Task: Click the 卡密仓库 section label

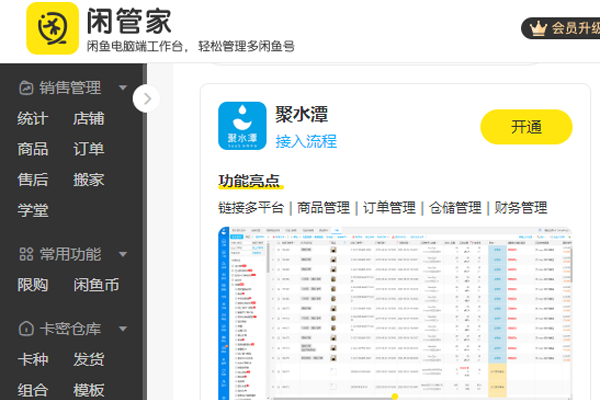Action: tap(70, 328)
